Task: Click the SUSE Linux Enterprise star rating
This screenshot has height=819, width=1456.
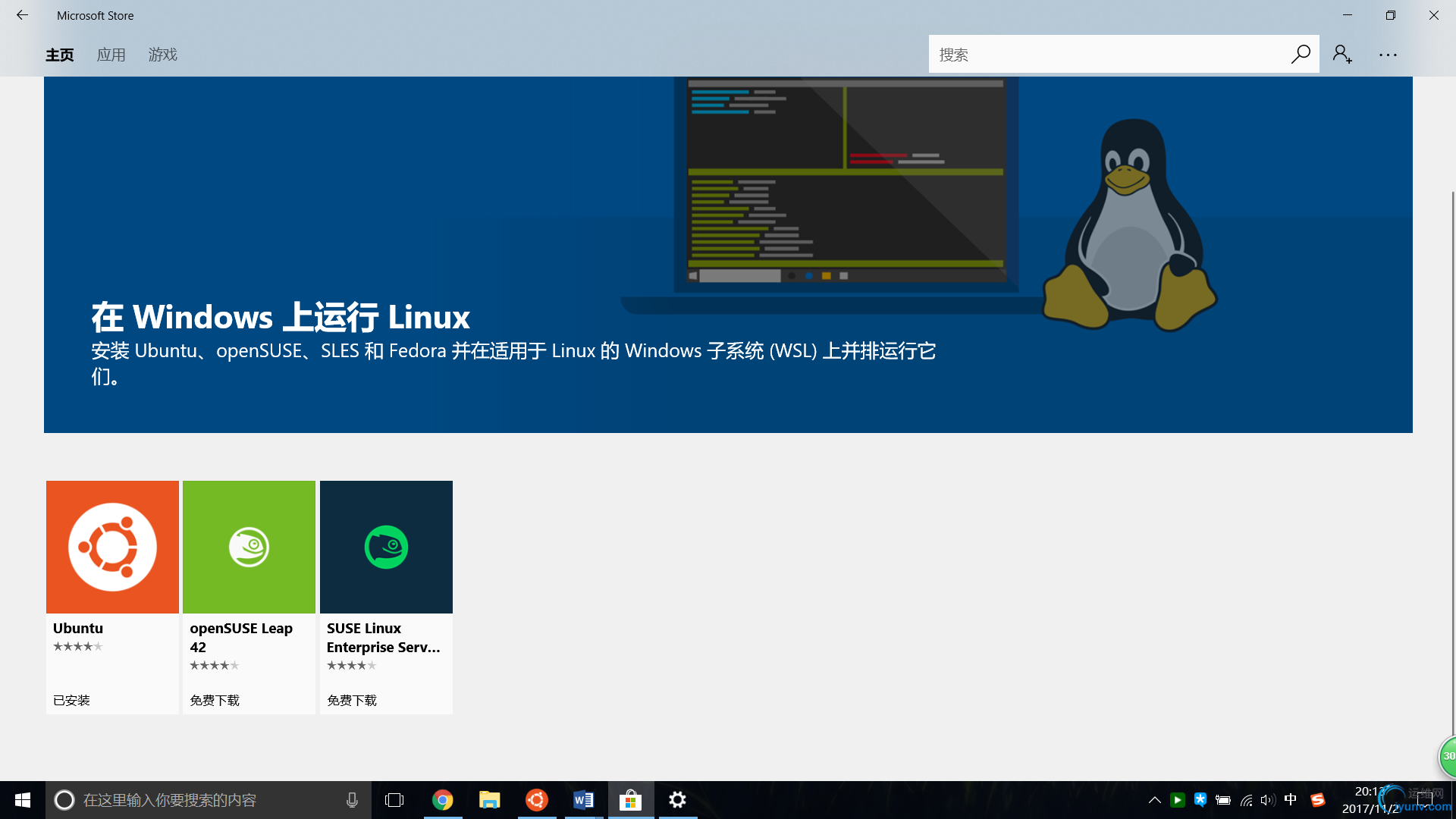Action: 352,665
